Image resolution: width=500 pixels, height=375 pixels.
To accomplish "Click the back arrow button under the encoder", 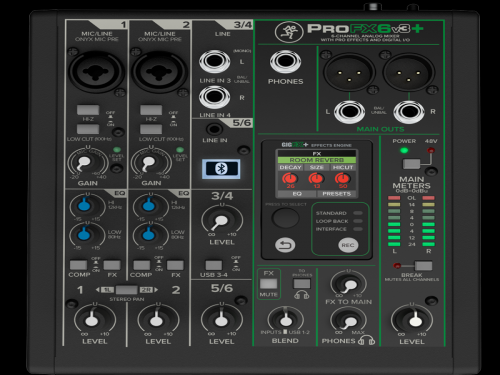I will [x=285, y=245].
